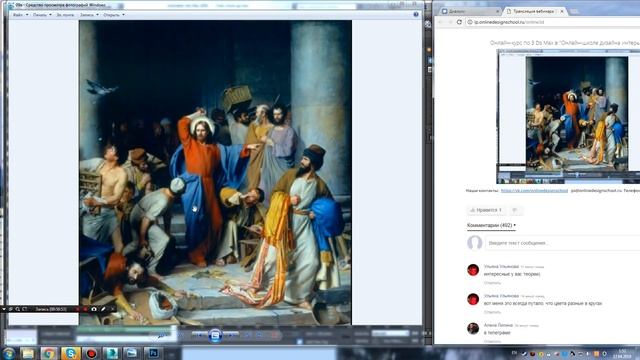Open Photo Viewer from the taskbar

[x=132, y=353]
